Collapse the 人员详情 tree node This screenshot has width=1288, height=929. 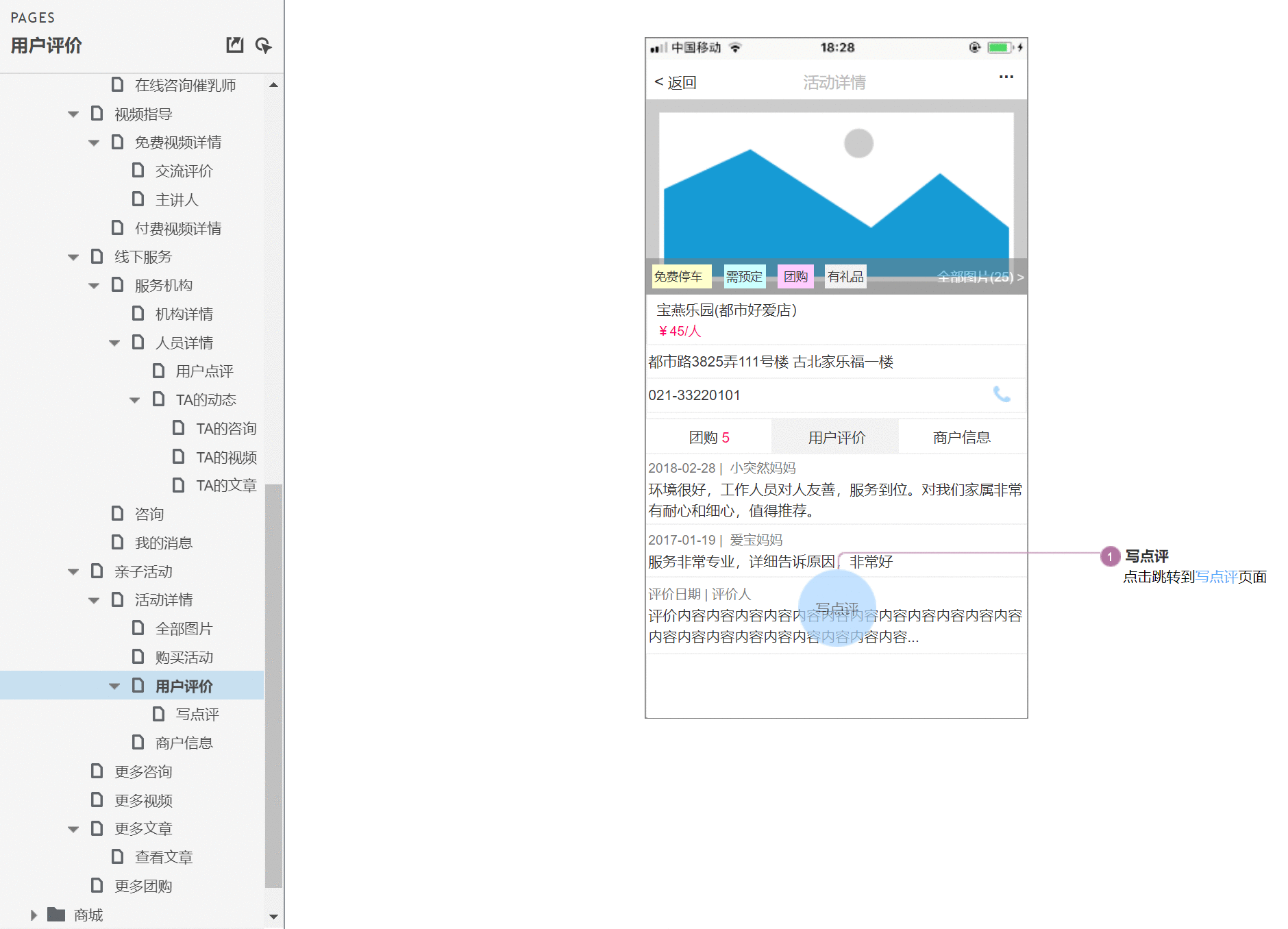click(114, 343)
